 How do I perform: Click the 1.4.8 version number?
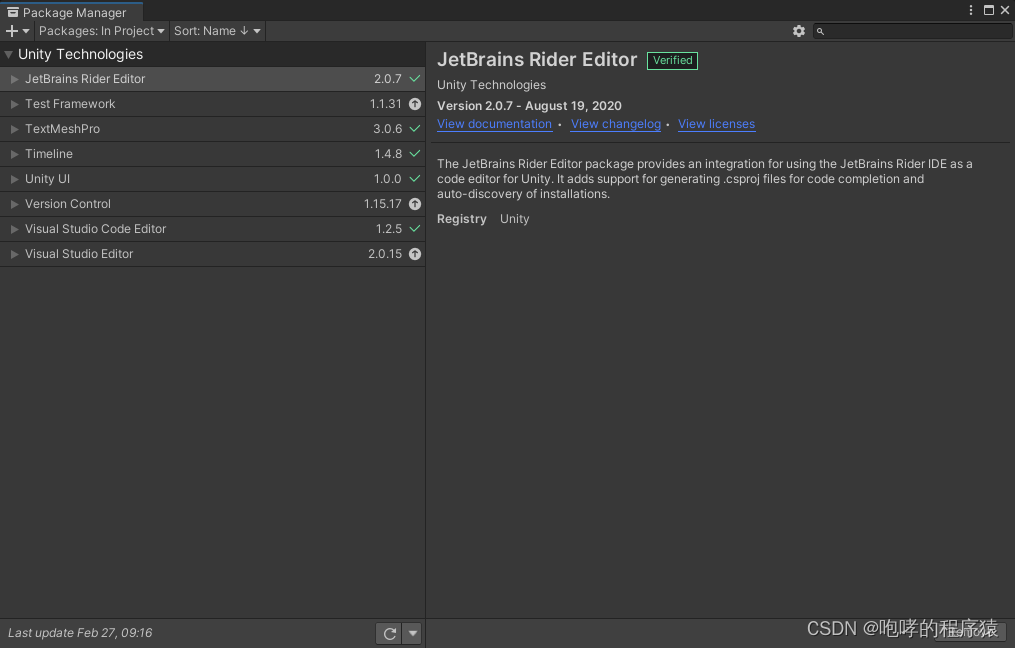[x=388, y=154]
